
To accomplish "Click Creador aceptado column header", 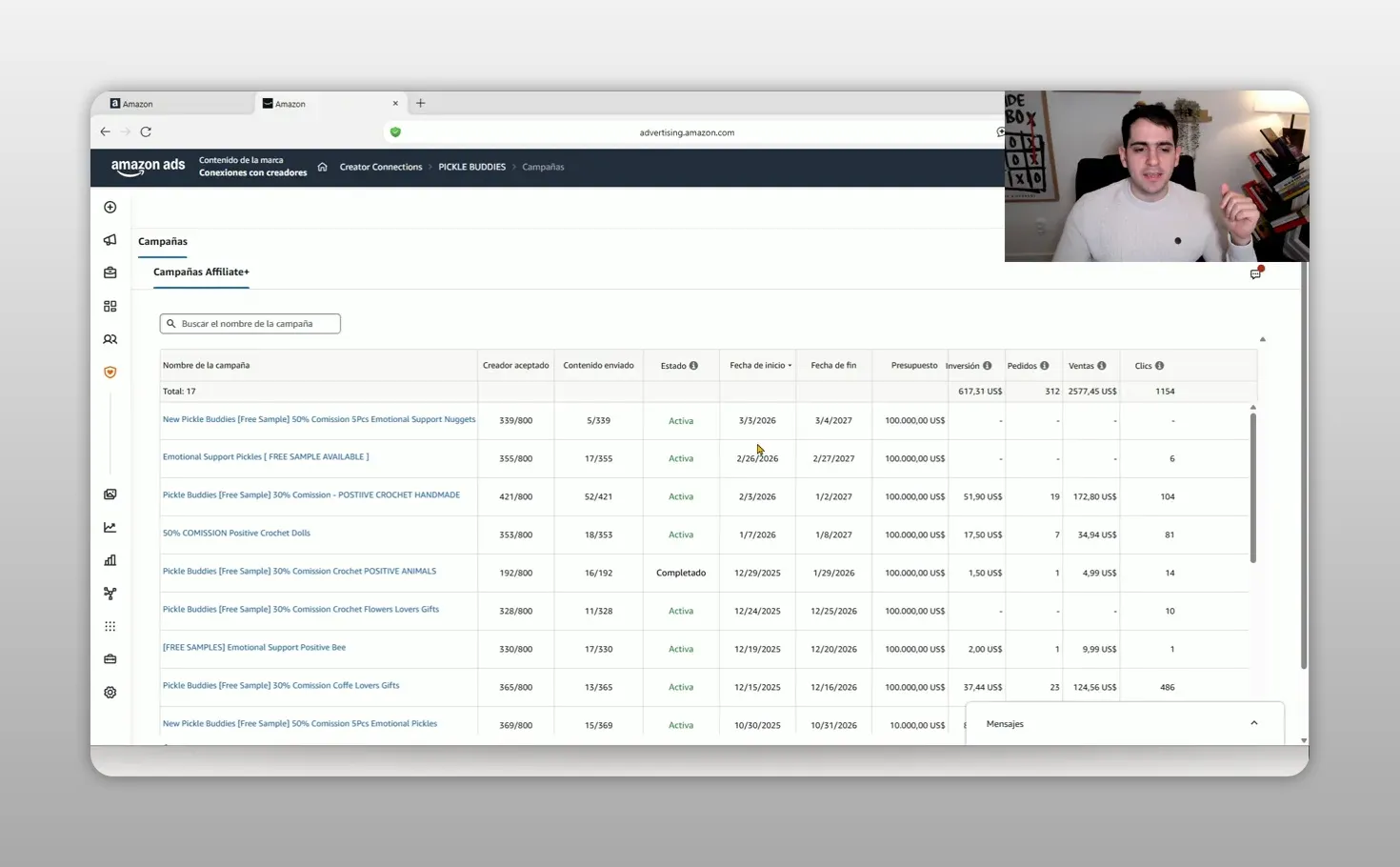I will point(515,366).
